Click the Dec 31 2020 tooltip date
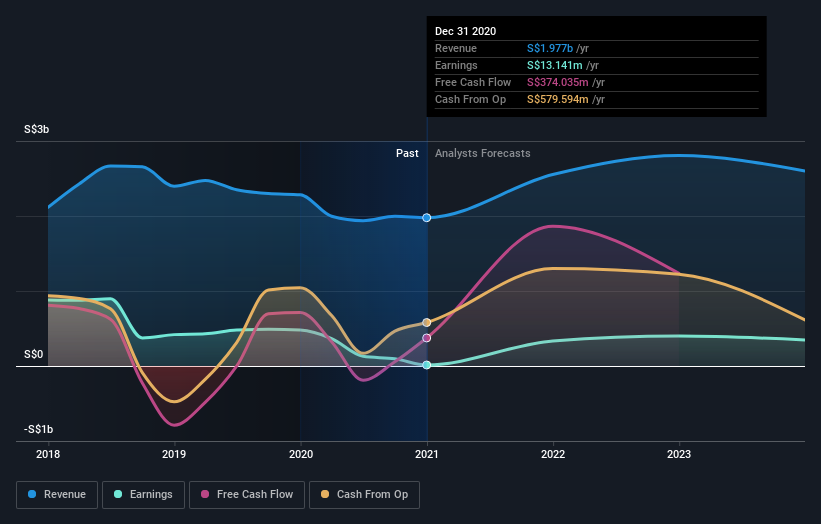 click(x=465, y=31)
